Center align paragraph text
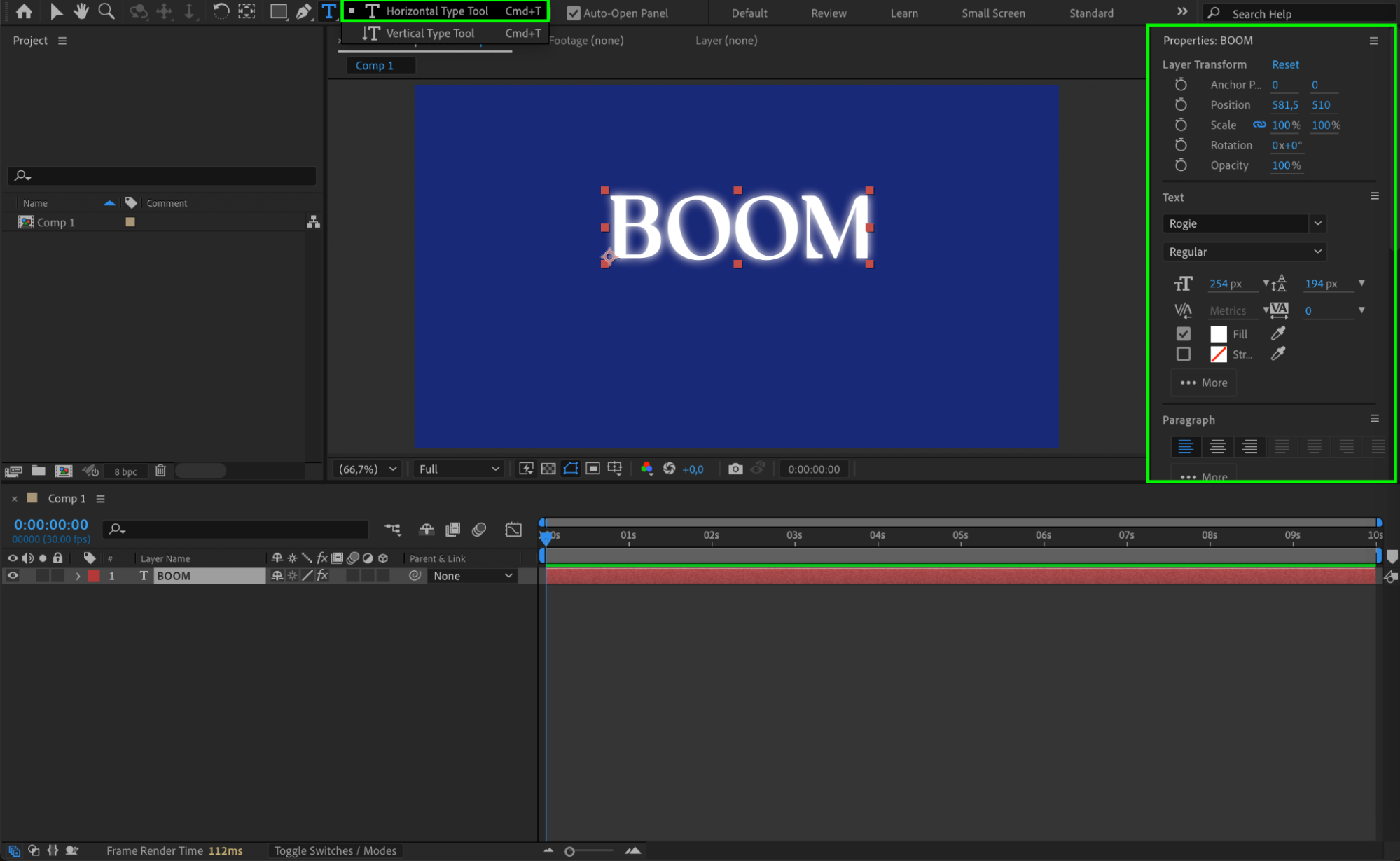Screen dimensions: 1400x861 1217,446
